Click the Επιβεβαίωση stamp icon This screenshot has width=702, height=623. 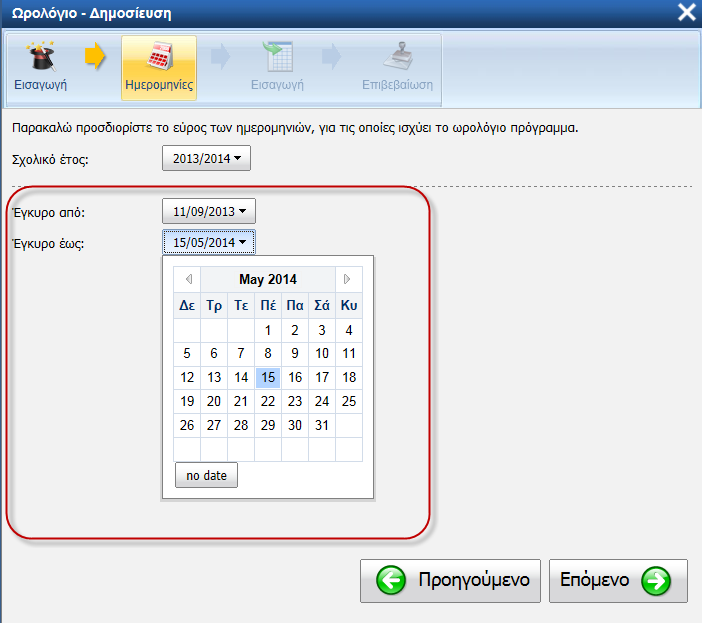397,57
